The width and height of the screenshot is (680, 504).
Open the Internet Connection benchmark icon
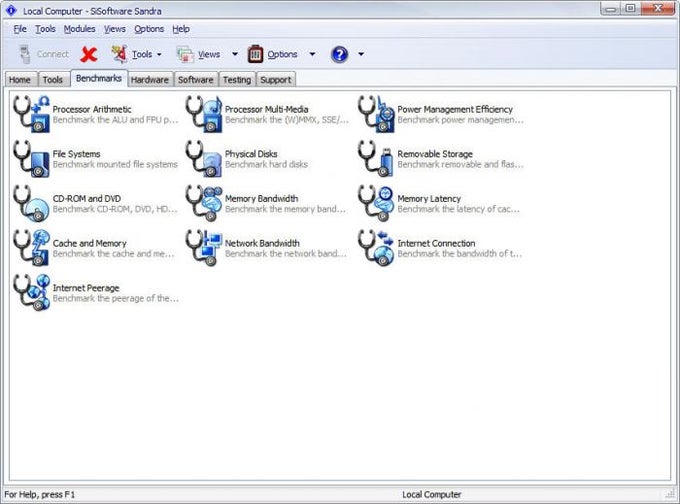[x=376, y=248]
